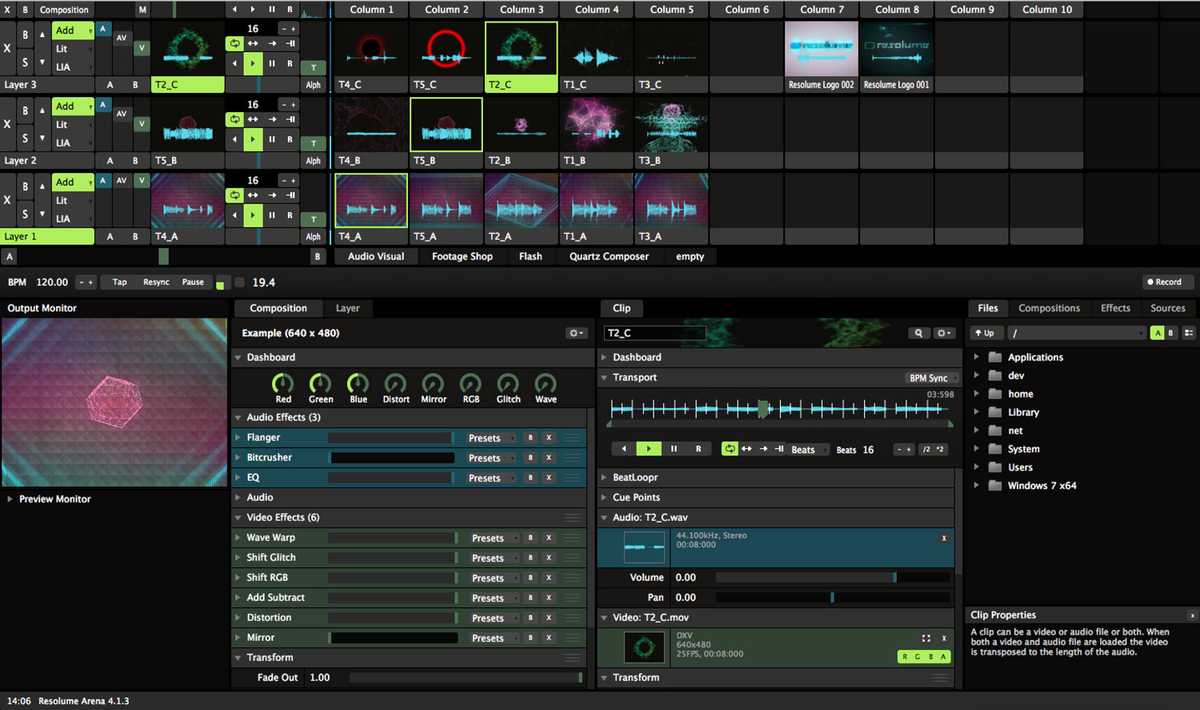This screenshot has height=710, width=1200.
Task: Expand the Library folder in the Files browser
Action: pyautogui.click(x=977, y=411)
